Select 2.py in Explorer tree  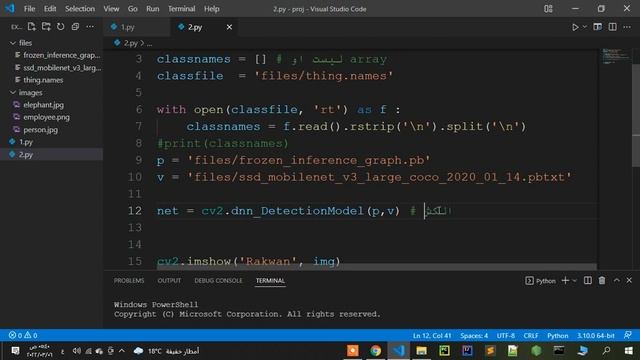pos(51,154)
